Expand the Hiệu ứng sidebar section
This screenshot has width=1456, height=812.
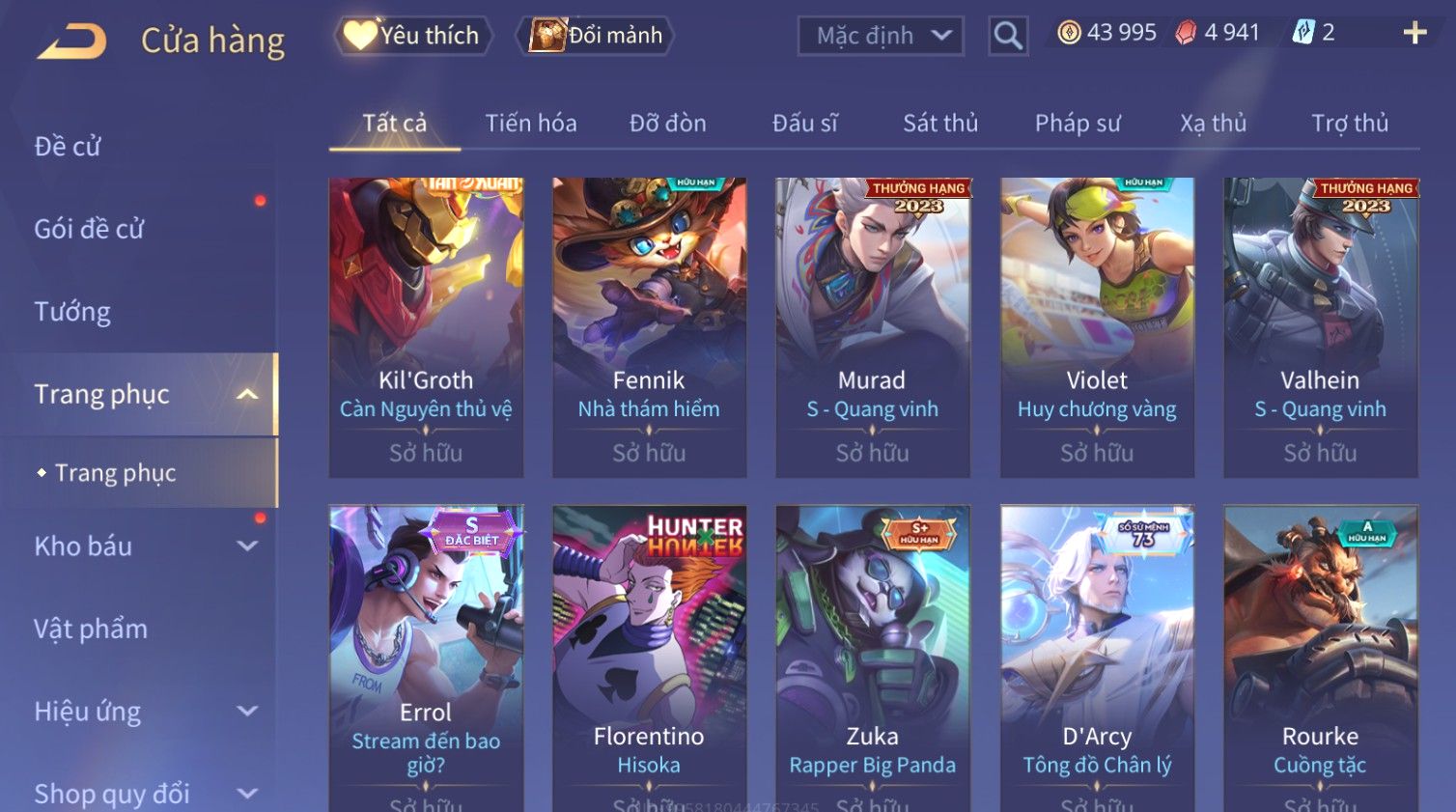247,712
